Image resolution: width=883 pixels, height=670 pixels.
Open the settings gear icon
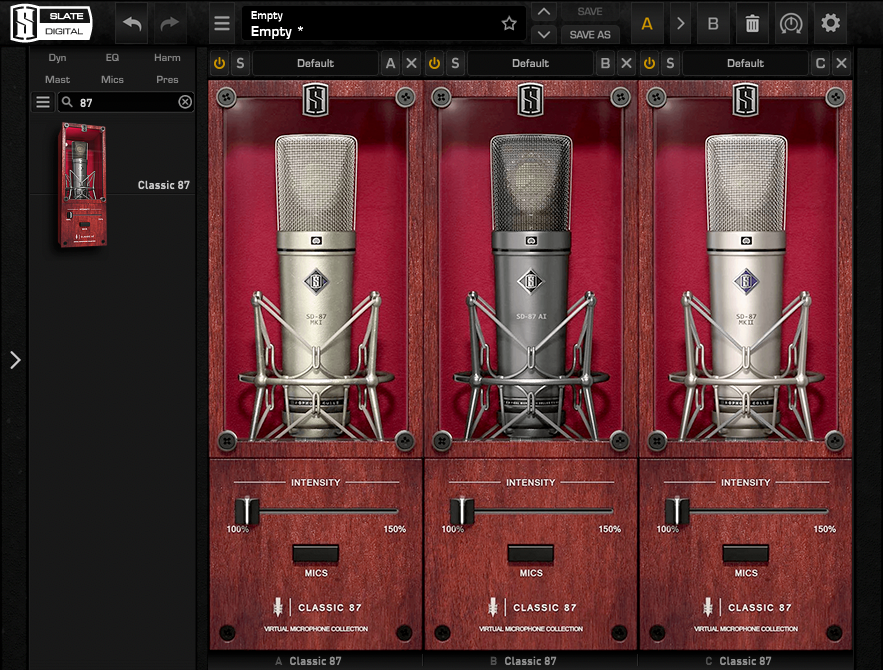(x=830, y=23)
